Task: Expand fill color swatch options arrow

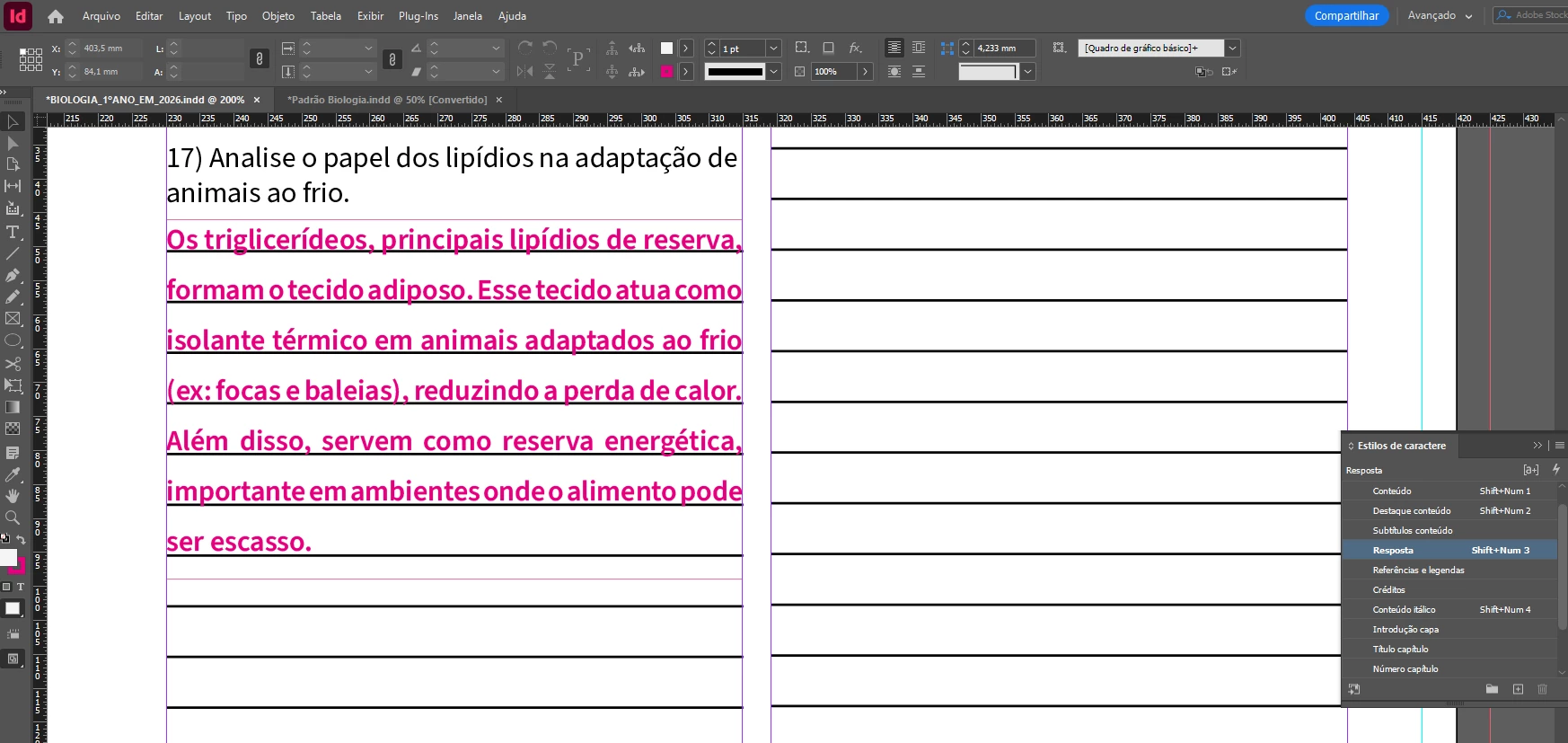Action: coord(686,48)
